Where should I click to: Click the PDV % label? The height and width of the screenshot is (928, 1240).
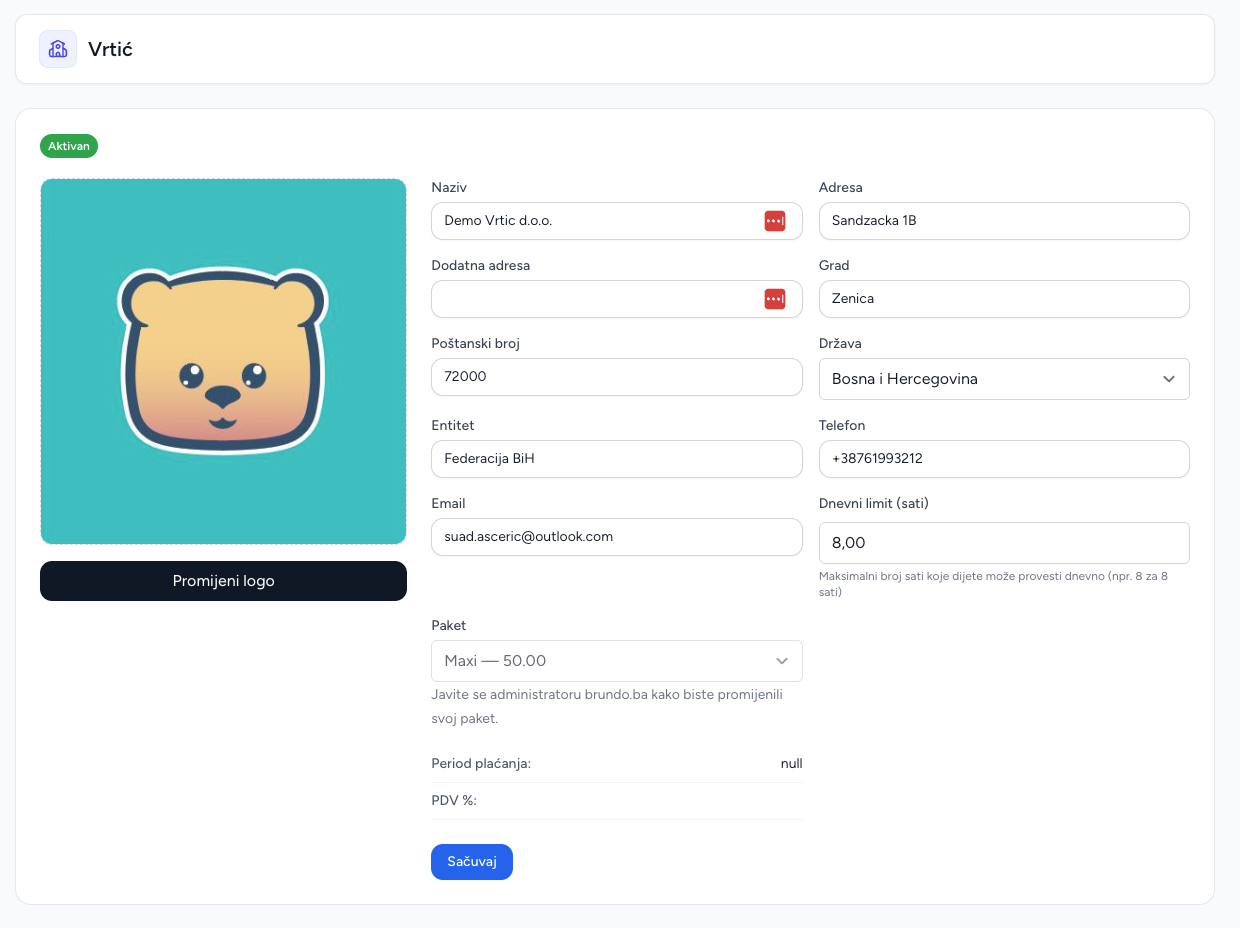454,800
